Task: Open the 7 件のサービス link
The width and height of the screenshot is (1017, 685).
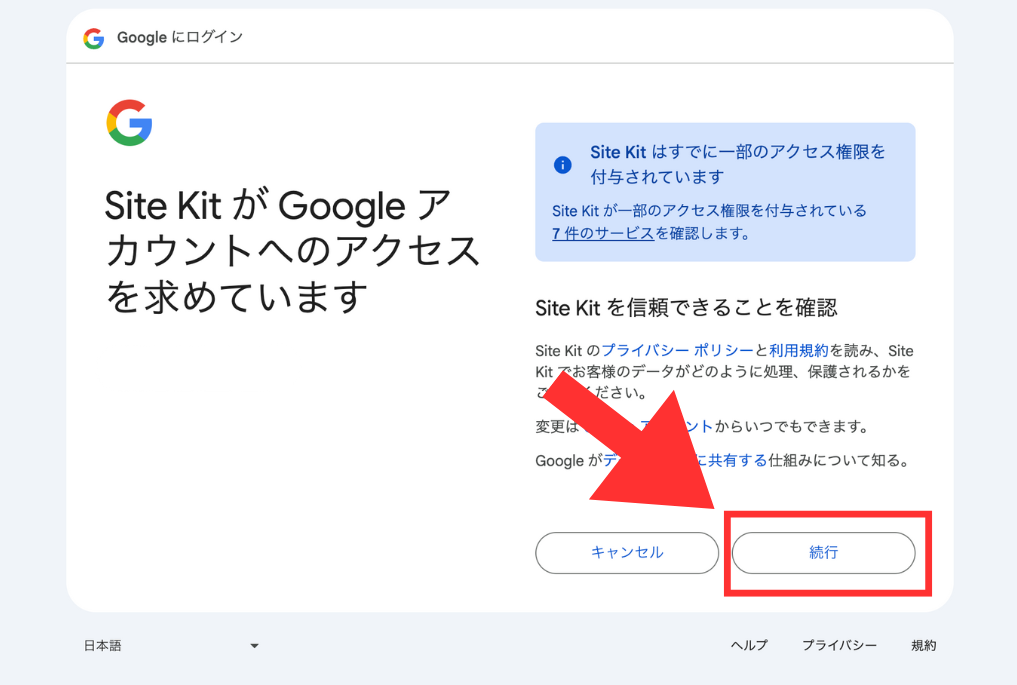Action: 602,234
